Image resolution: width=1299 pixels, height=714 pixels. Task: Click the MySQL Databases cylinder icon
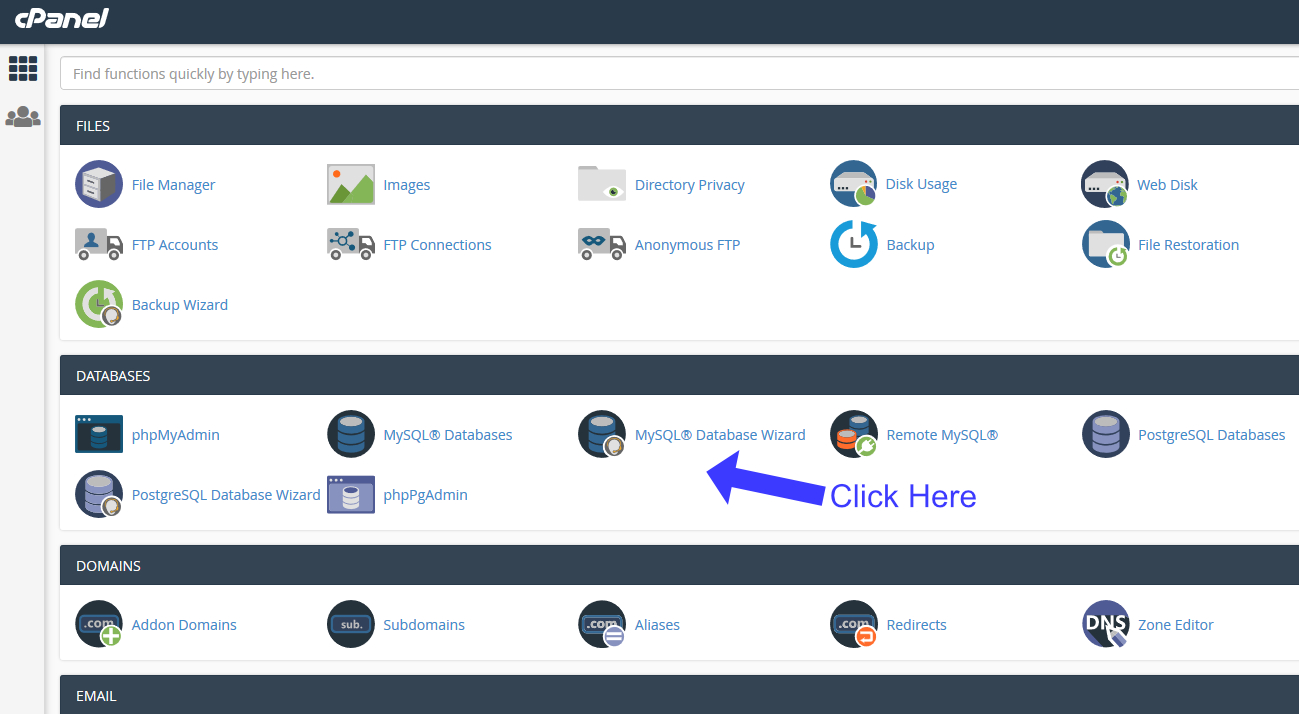click(351, 434)
